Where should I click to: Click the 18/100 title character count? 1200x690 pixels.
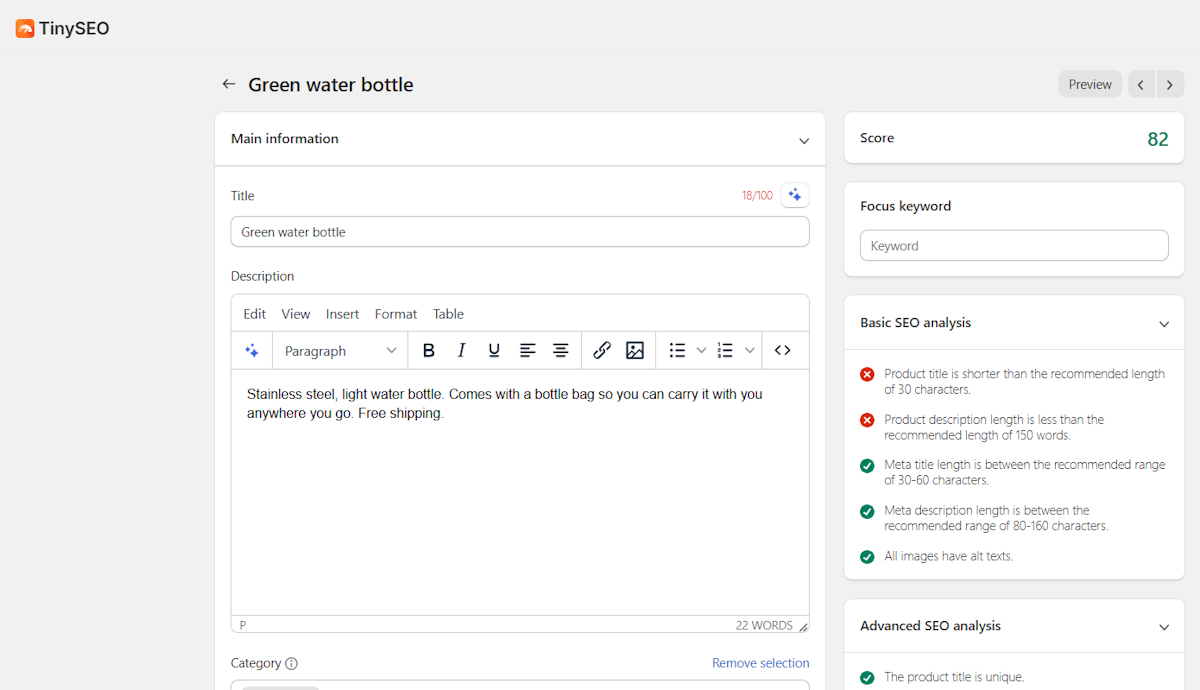757,196
